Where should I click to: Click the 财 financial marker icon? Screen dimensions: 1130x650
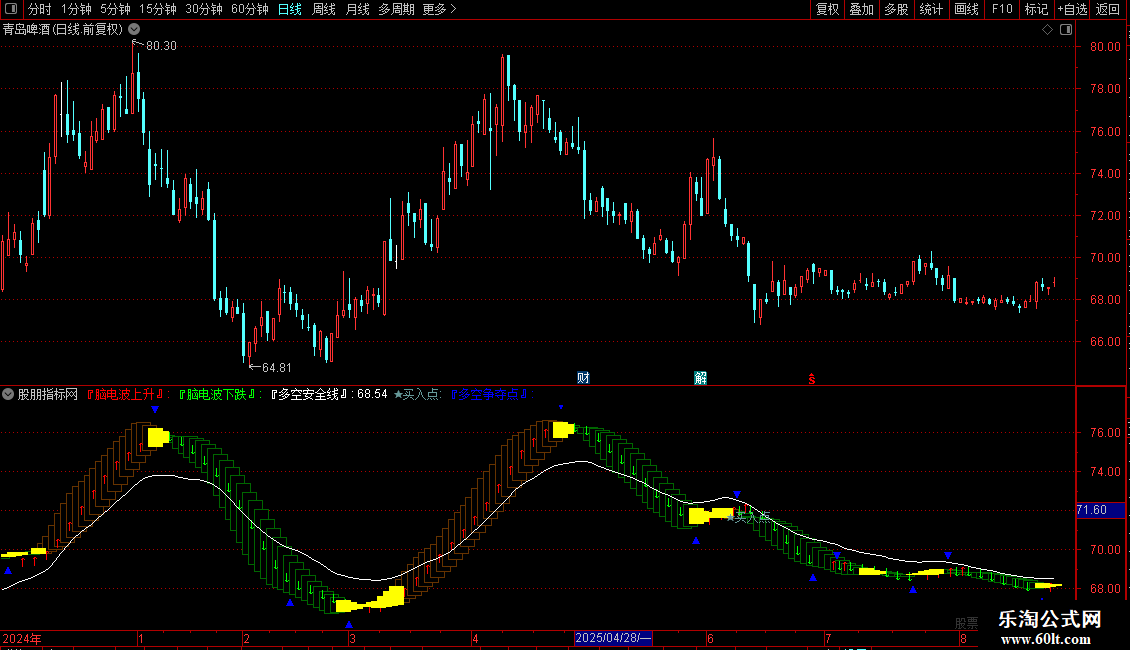point(583,378)
